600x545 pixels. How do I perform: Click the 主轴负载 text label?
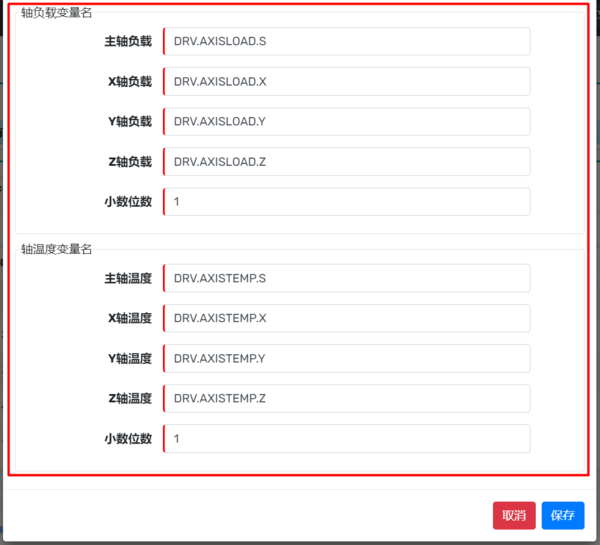coord(128,42)
